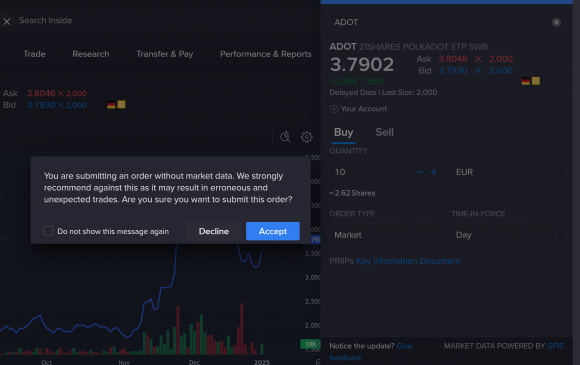Screen dimensions: 580x365
Task: Click yellow exchange icon in order panel
Action: pos(536,81)
